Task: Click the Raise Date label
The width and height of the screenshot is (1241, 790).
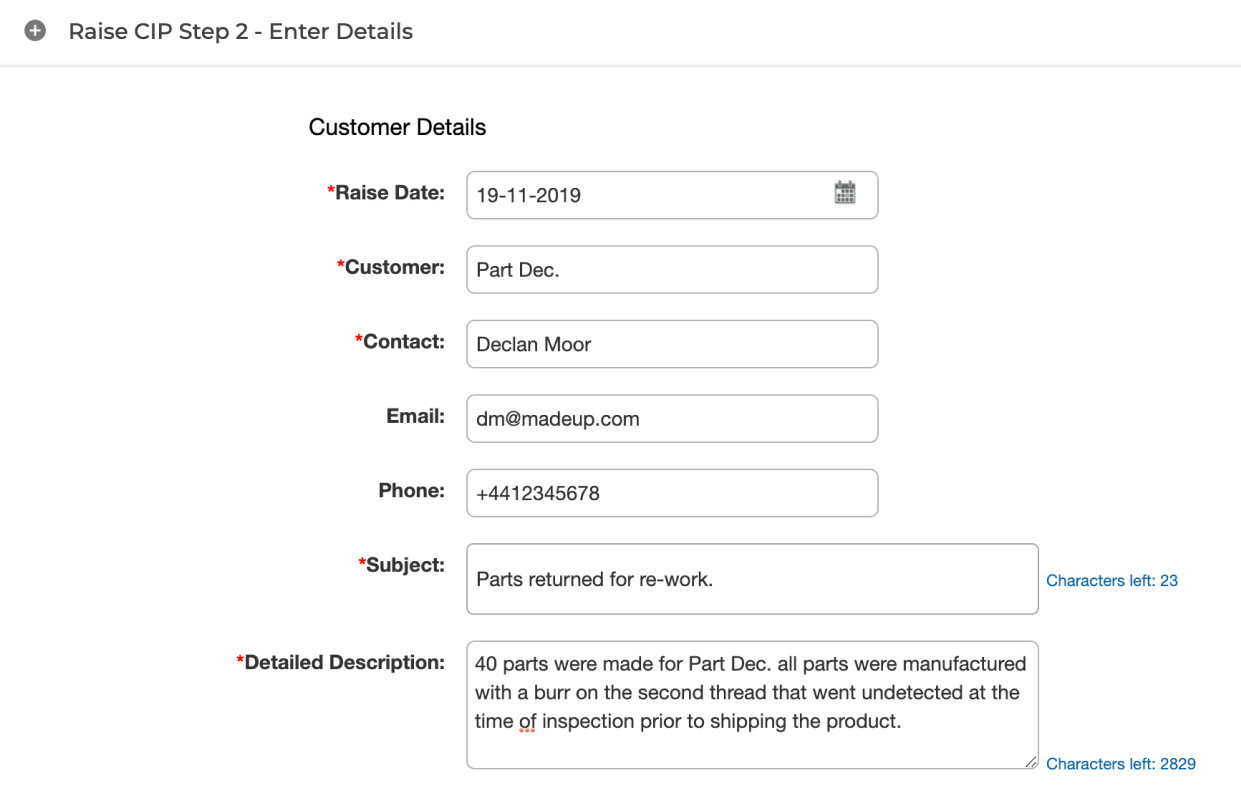Action: pyautogui.click(x=386, y=193)
